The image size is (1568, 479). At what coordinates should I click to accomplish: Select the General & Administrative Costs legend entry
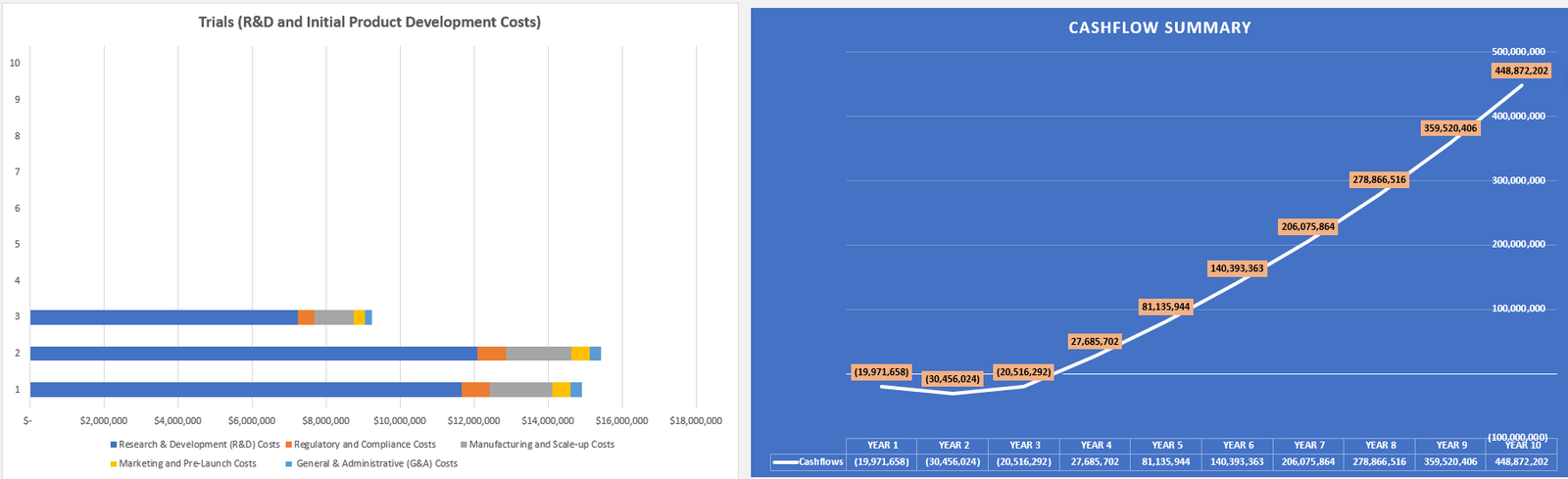(376, 464)
